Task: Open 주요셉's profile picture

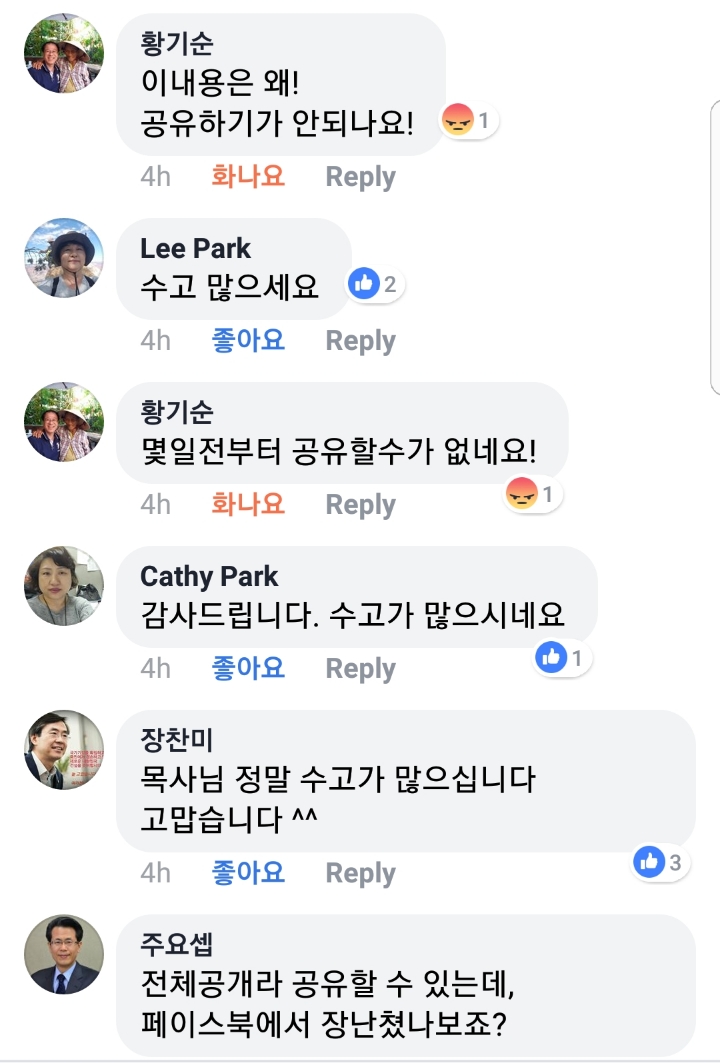Action: 63,954
